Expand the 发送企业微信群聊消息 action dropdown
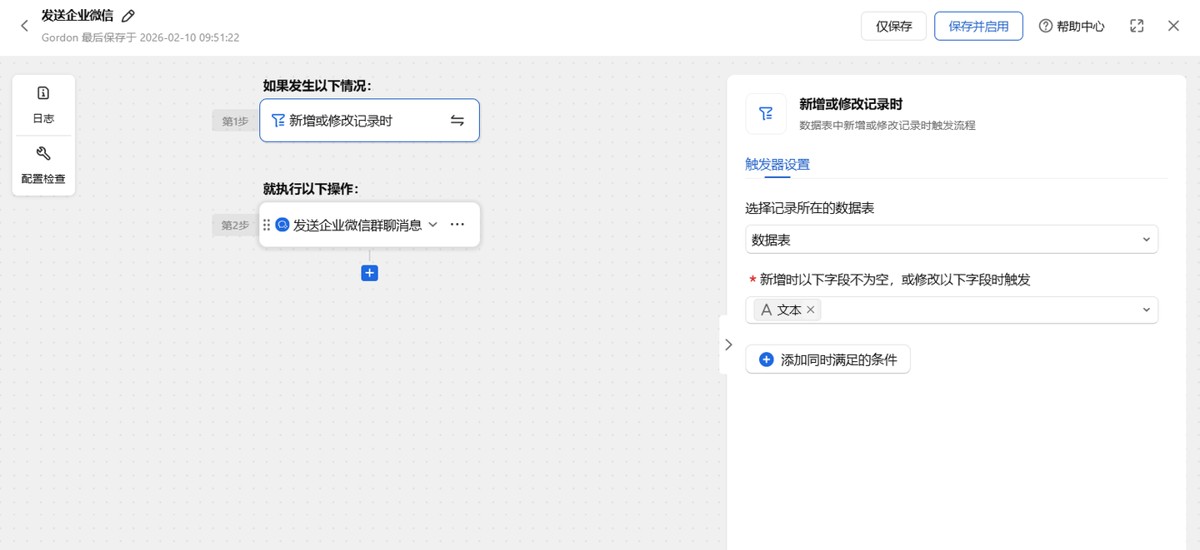Viewport: 1200px width, 550px height. click(x=433, y=225)
